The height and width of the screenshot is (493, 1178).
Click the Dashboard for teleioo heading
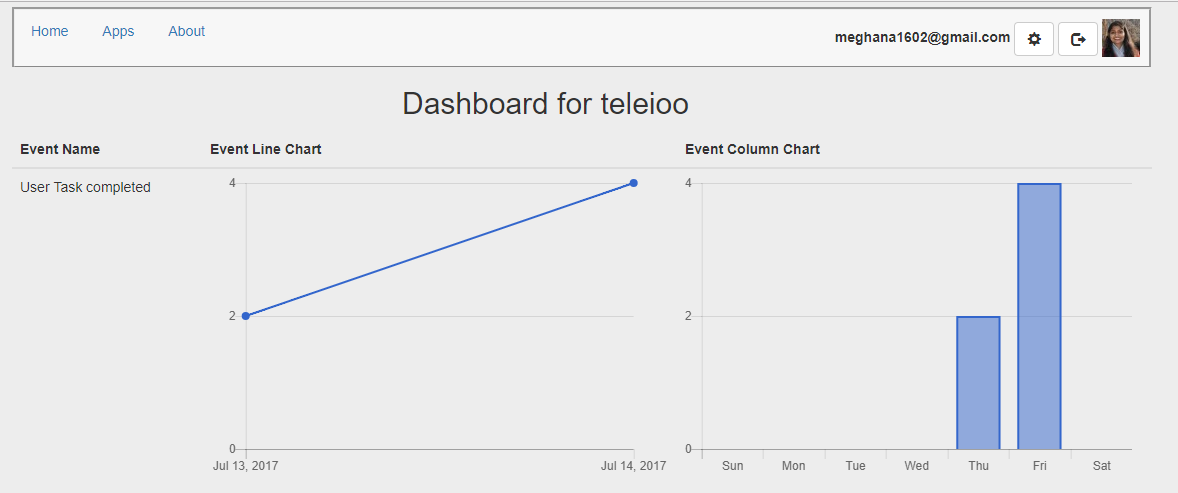click(545, 103)
